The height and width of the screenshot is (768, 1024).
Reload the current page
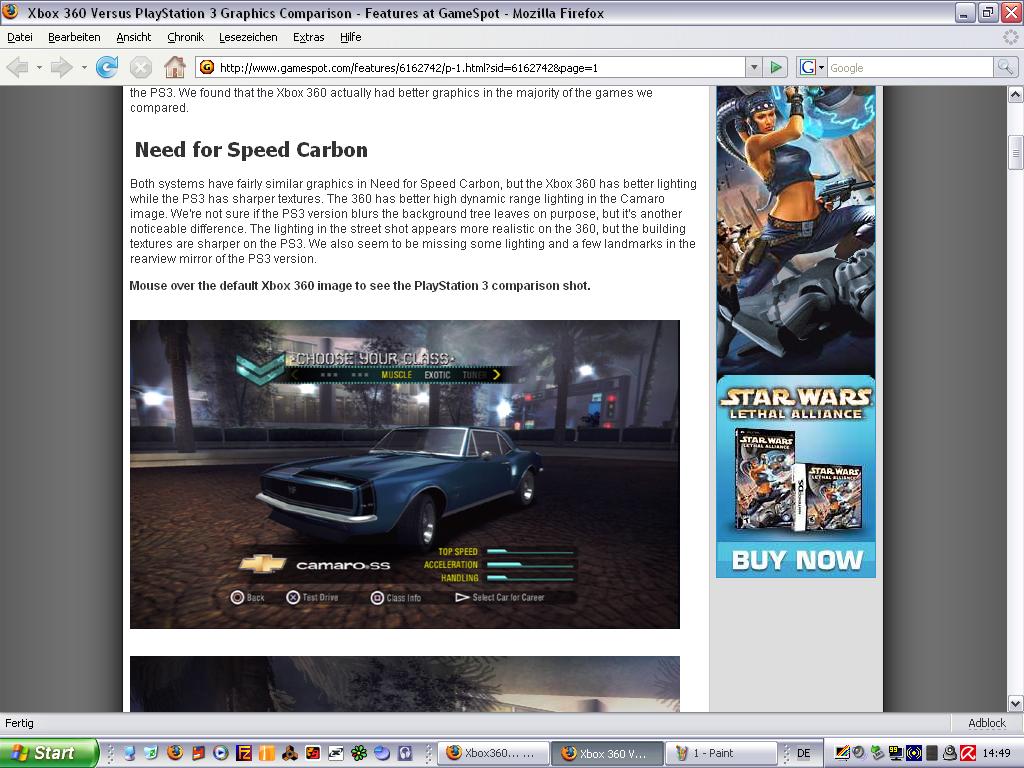pyautogui.click(x=107, y=67)
